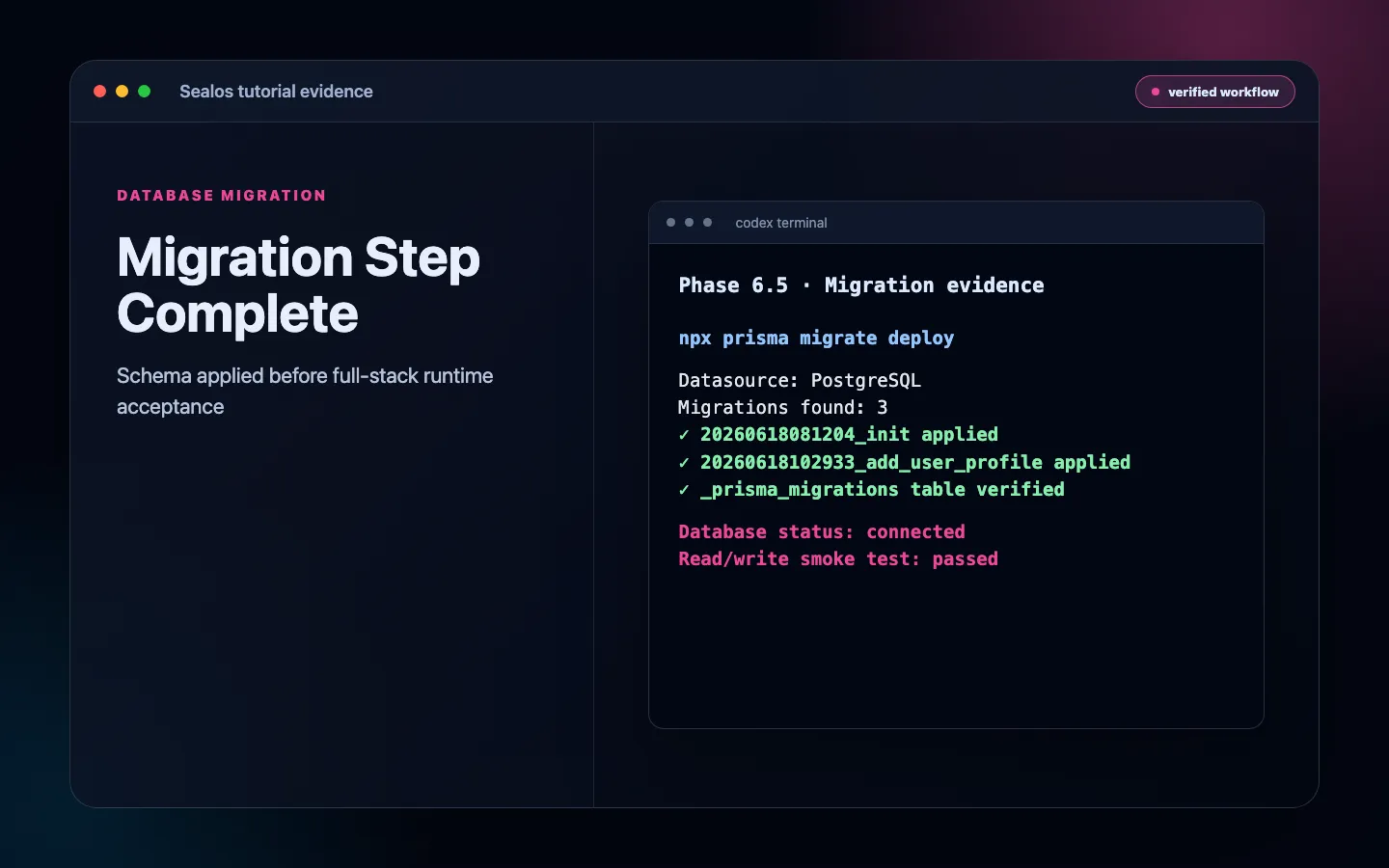This screenshot has height=868, width=1389.
Task: Click the "codex terminal" title label
Action: coord(781,223)
